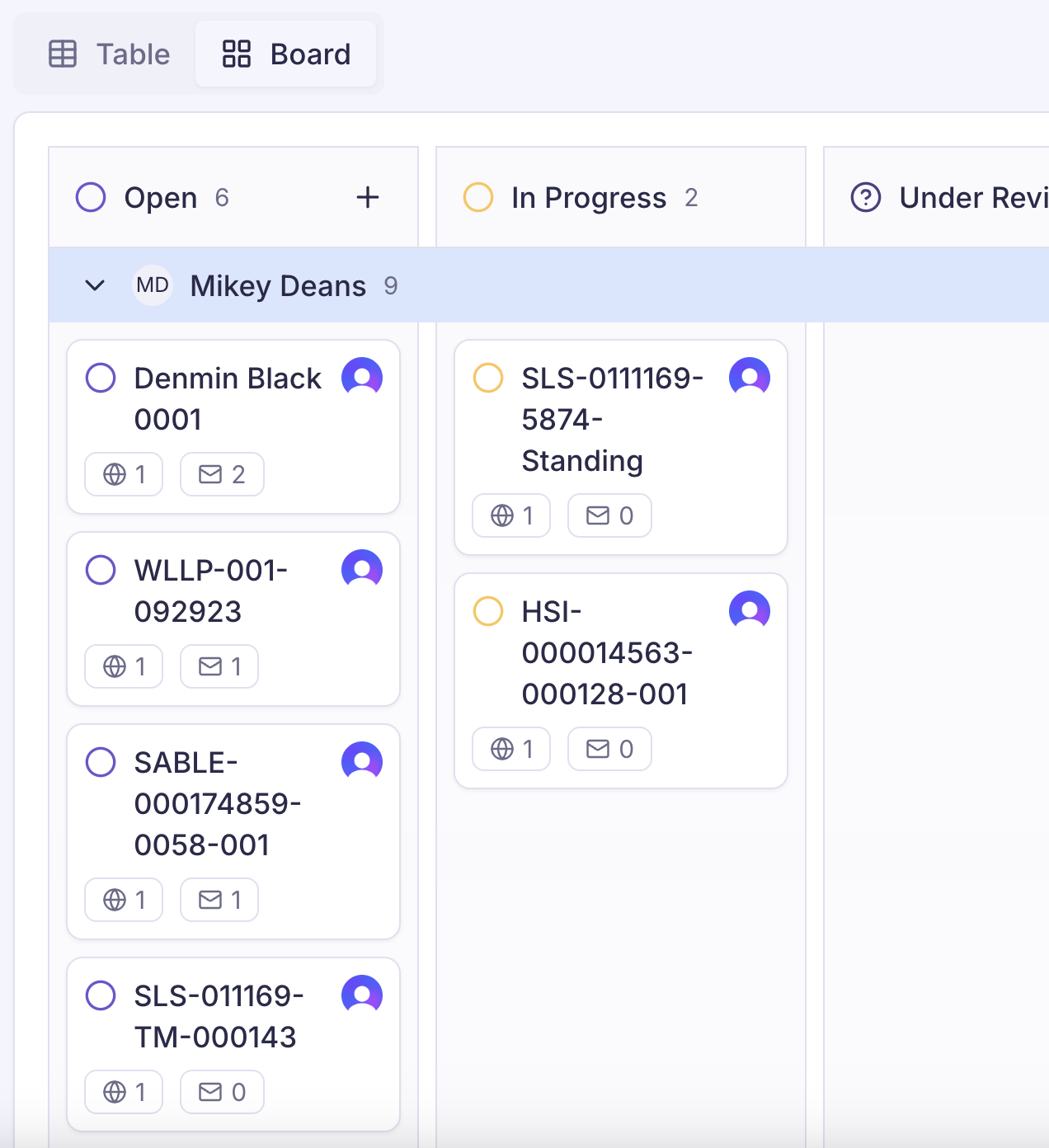
Task: Click mail count badge on HSI-000014563-000128-001
Action: 609,749
